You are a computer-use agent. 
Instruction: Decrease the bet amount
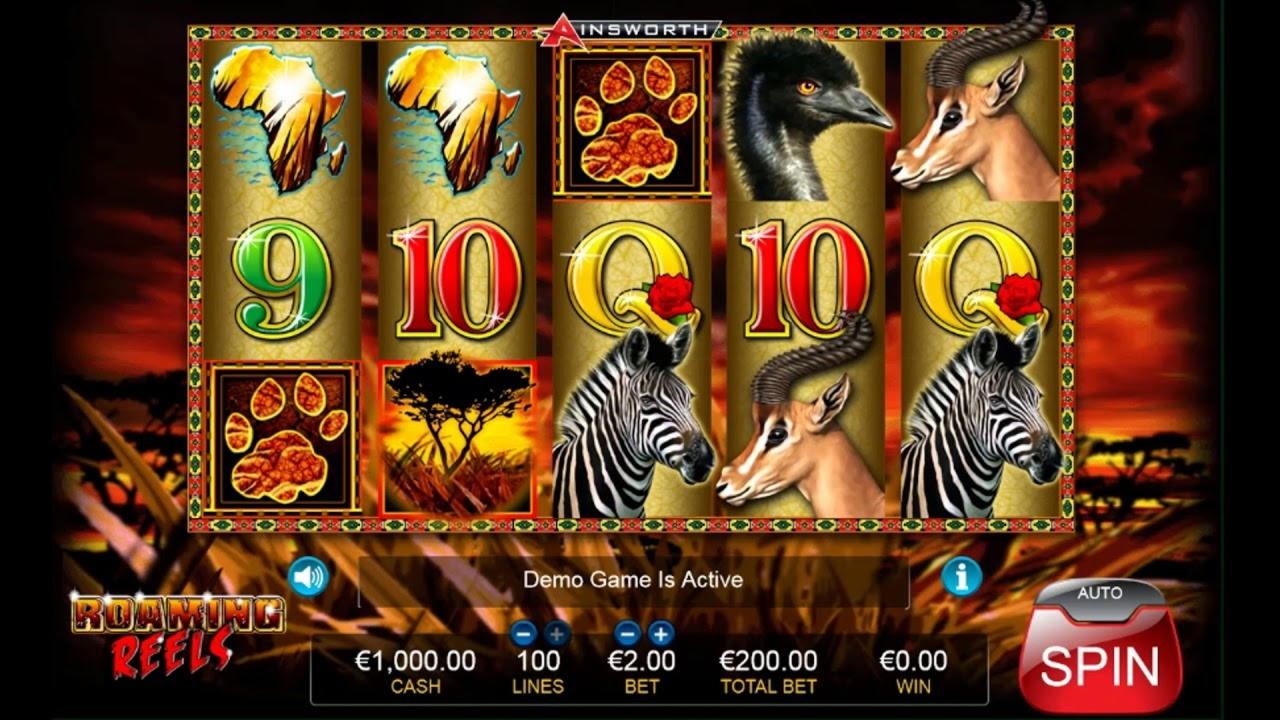[x=627, y=633]
